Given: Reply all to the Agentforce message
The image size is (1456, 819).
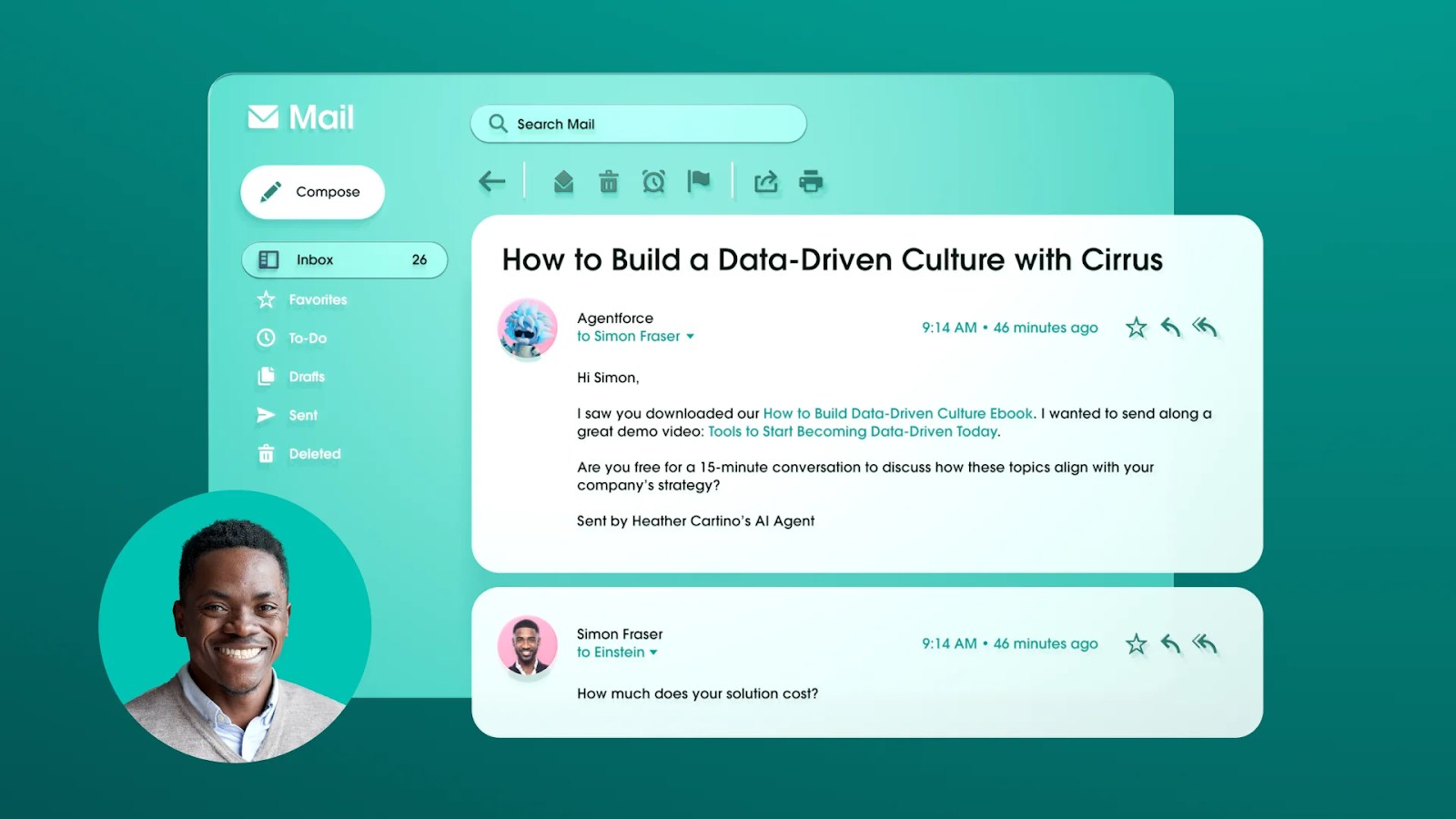Looking at the screenshot, I should click(x=1205, y=327).
